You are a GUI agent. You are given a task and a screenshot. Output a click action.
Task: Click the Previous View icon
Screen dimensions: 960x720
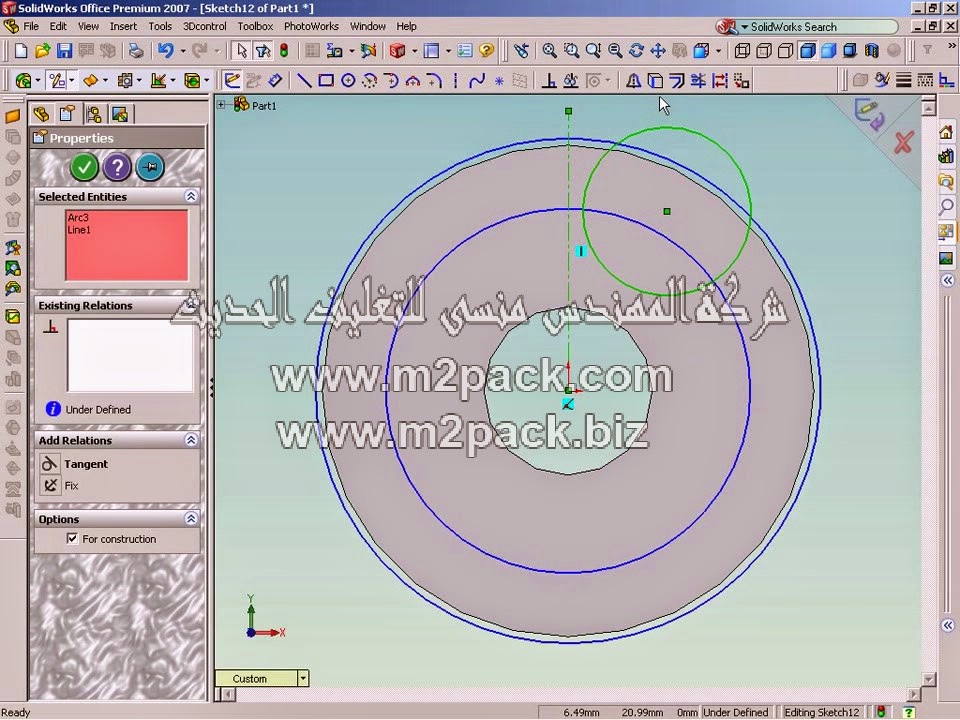[521, 50]
